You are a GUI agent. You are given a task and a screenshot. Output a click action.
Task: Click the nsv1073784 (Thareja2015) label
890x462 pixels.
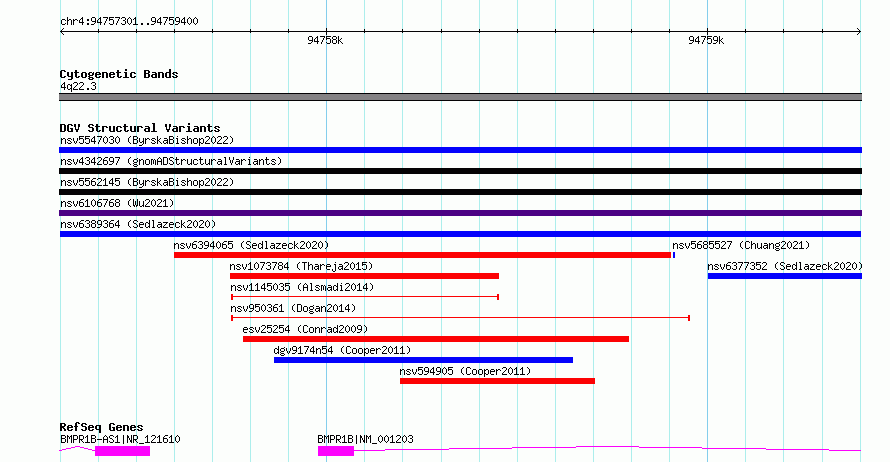[301, 266]
